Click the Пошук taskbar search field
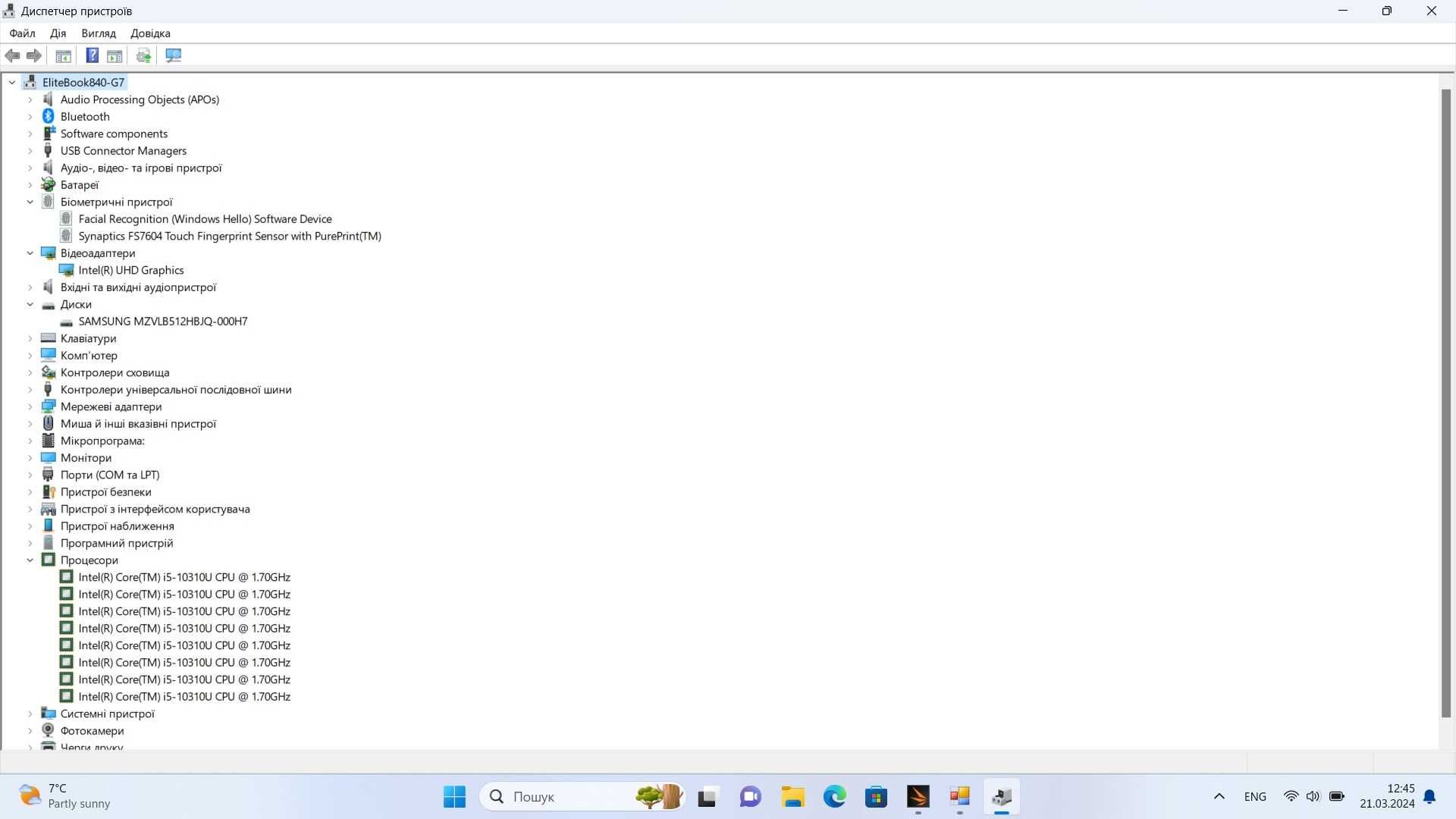Viewport: 1456px width, 819px height. [x=582, y=797]
